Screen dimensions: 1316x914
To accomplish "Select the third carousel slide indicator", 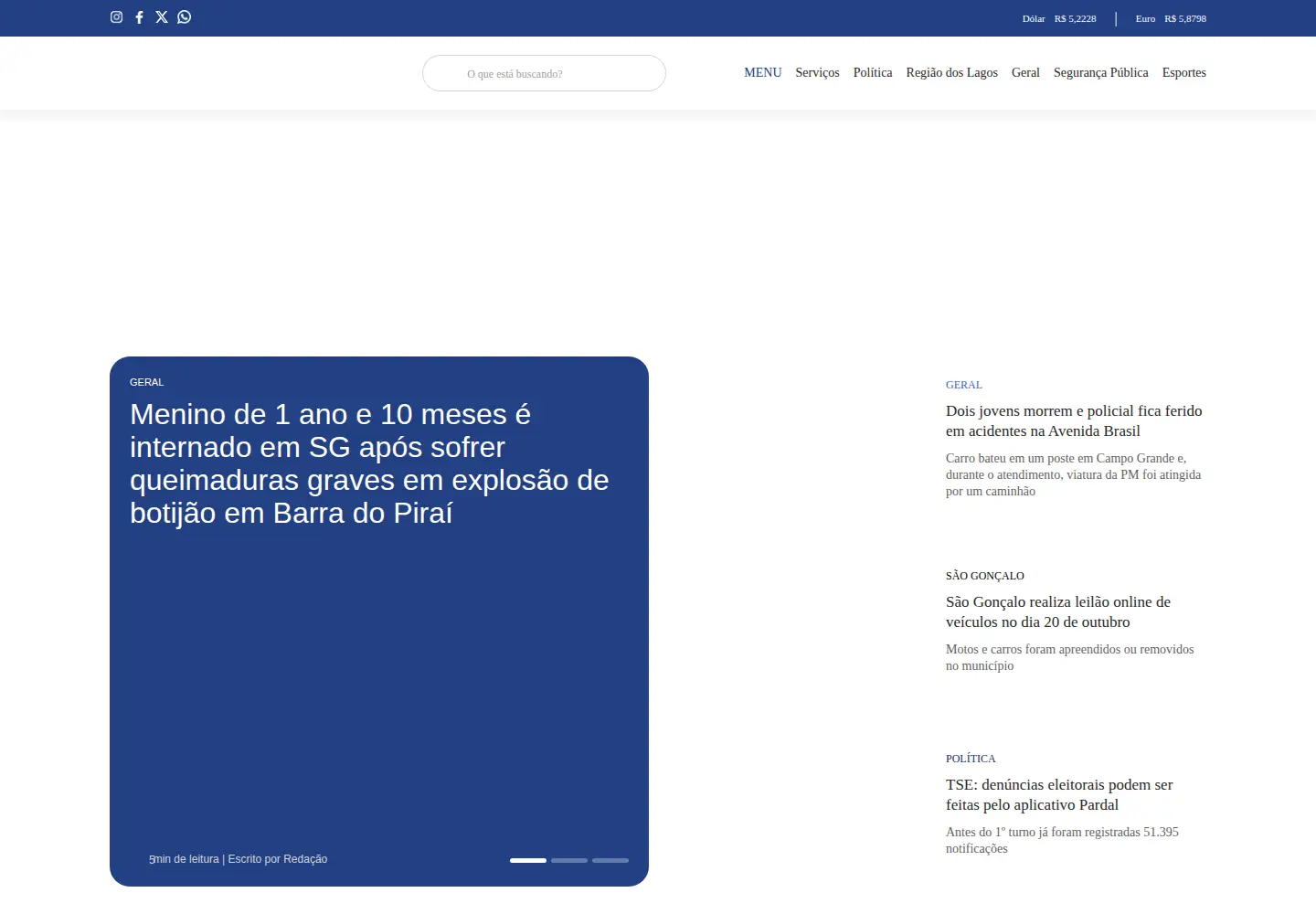I will [610, 860].
